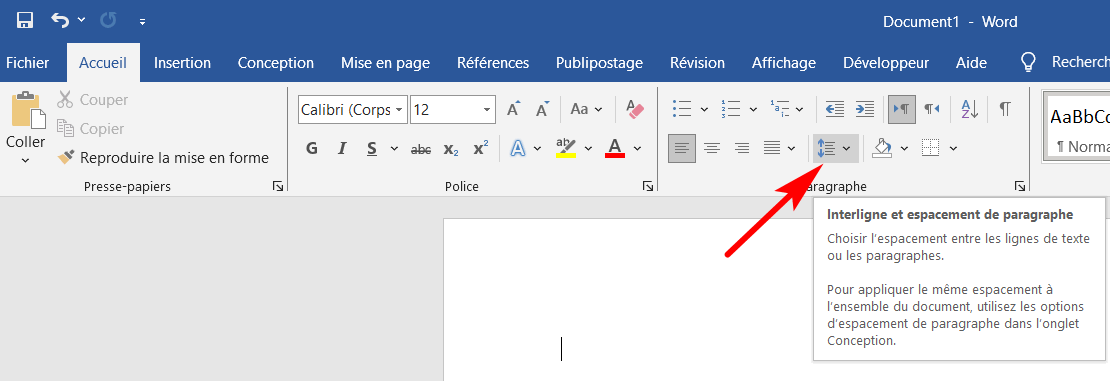The image size is (1110, 381).
Task: Toggle subscript x₂ formatting
Action: (451, 149)
